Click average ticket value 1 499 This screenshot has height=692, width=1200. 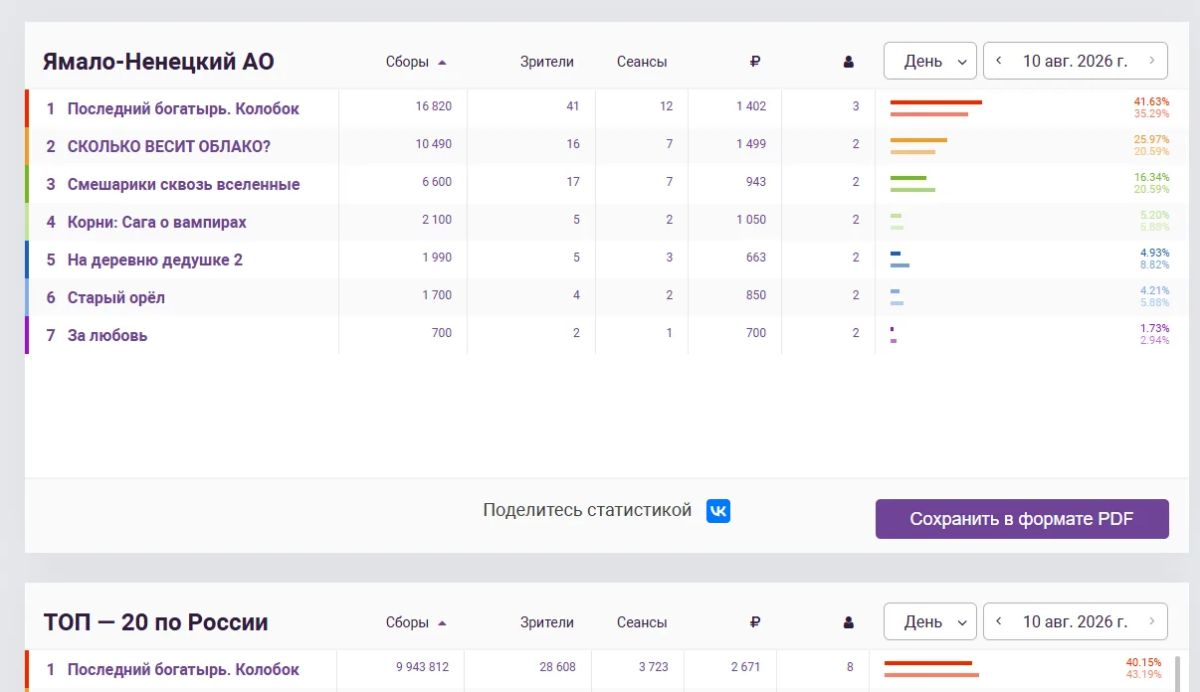(751, 144)
